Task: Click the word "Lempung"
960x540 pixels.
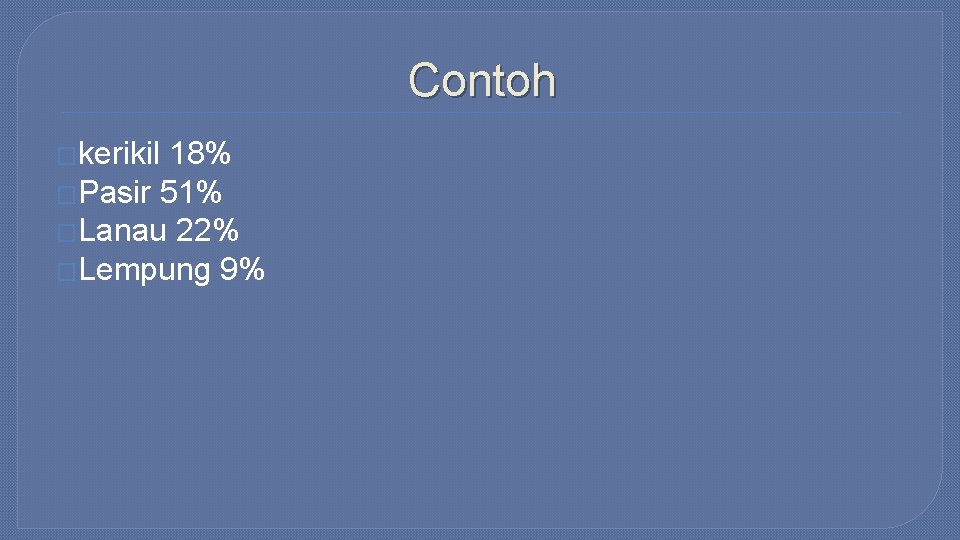Action: point(144,270)
